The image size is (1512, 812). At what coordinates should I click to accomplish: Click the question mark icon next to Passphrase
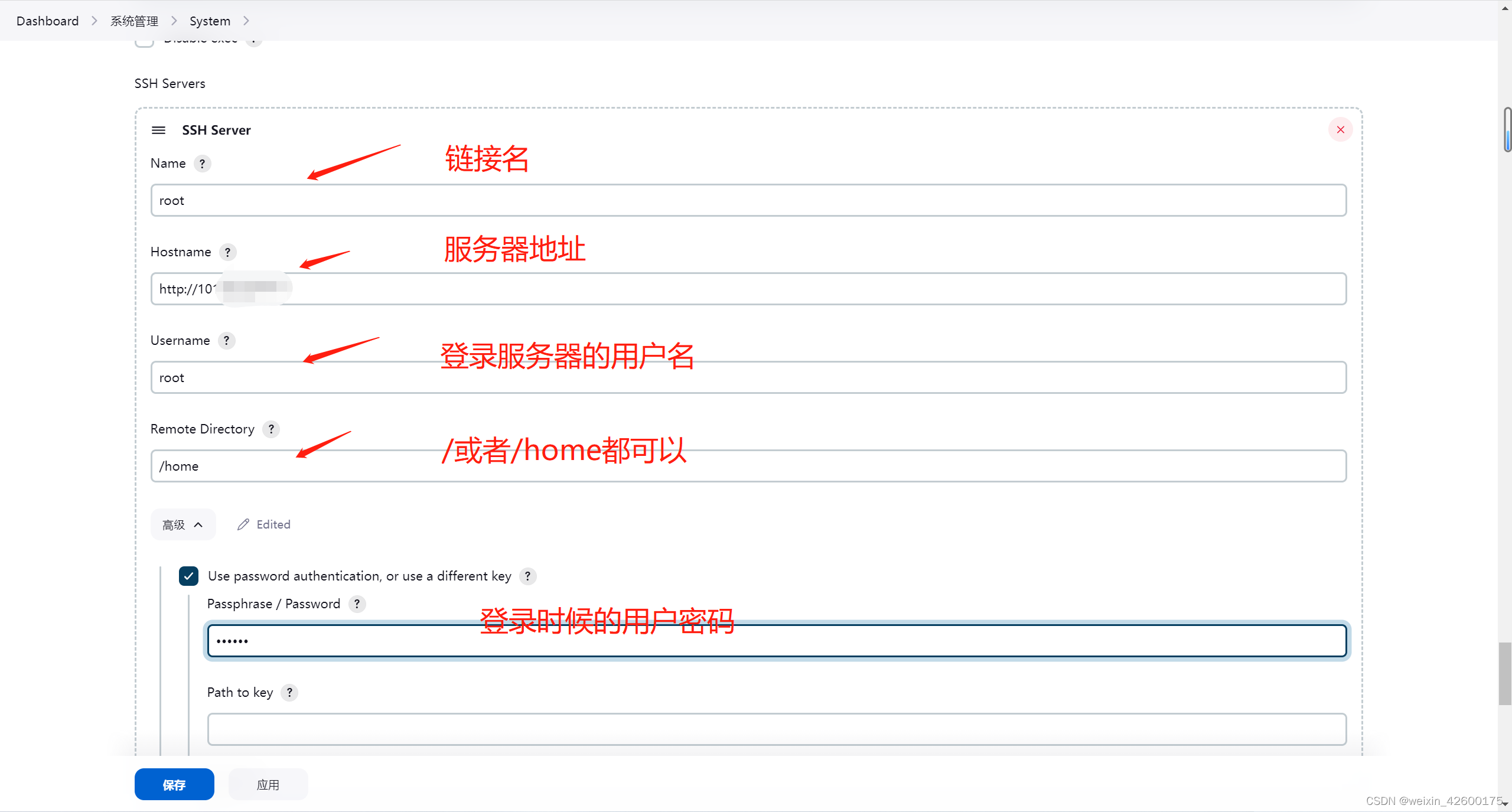[x=357, y=604]
